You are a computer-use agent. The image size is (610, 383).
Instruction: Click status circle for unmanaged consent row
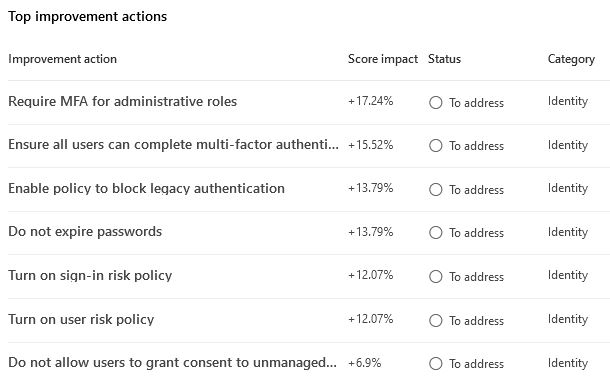(x=435, y=364)
